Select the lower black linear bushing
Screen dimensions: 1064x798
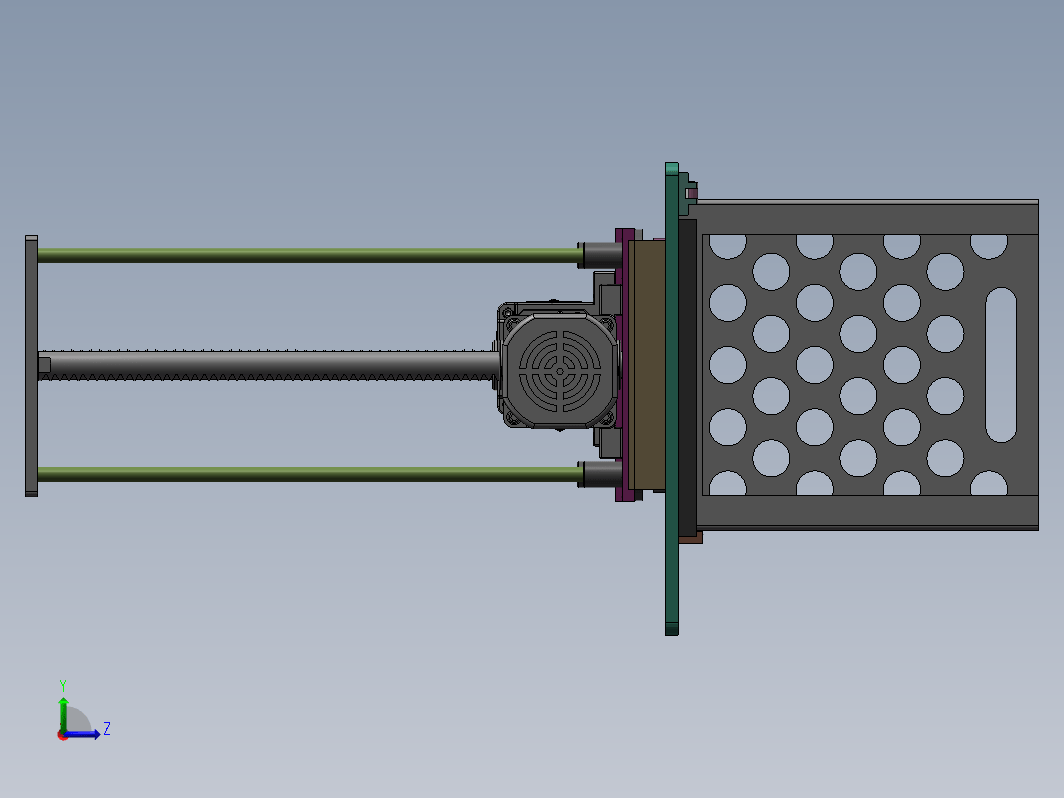point(600,474)
